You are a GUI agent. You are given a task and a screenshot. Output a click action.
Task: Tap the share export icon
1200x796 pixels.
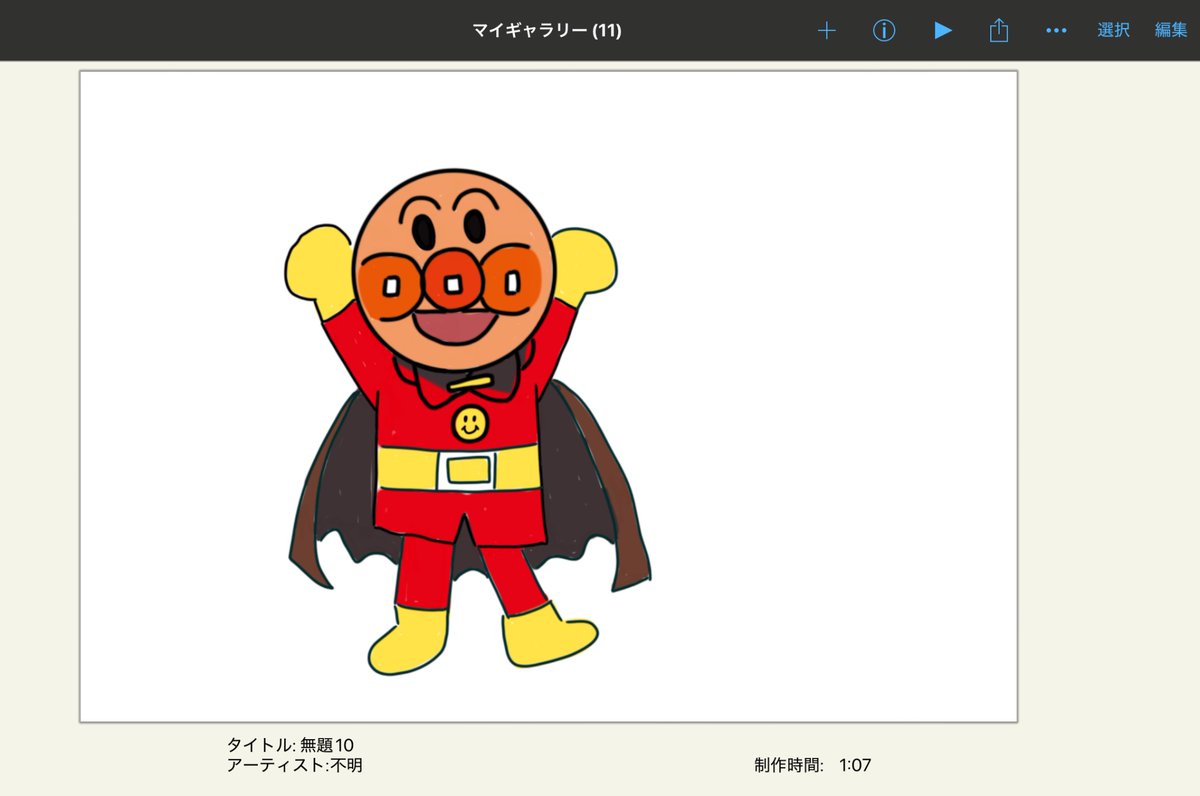point(999,30)
